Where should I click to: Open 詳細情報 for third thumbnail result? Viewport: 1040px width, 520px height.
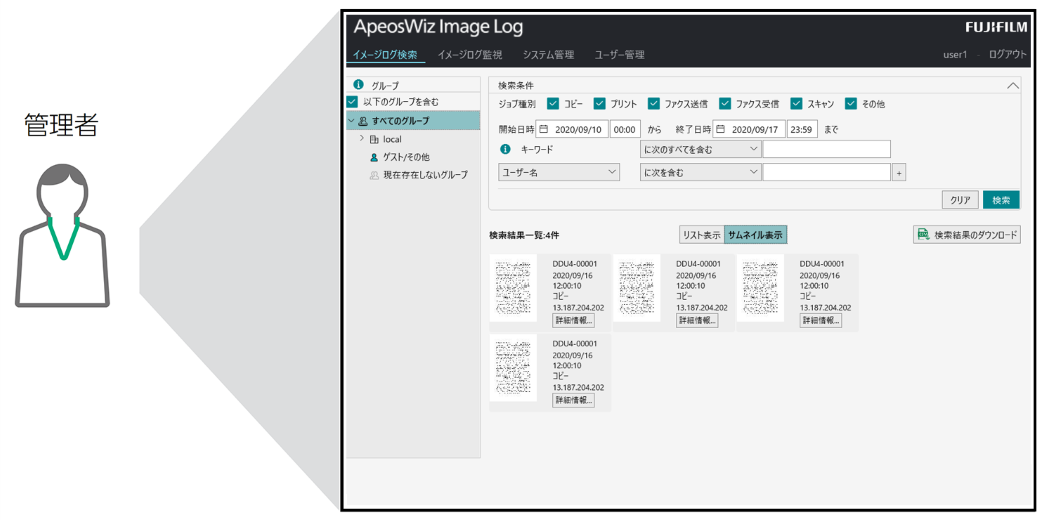coord(820,320)
